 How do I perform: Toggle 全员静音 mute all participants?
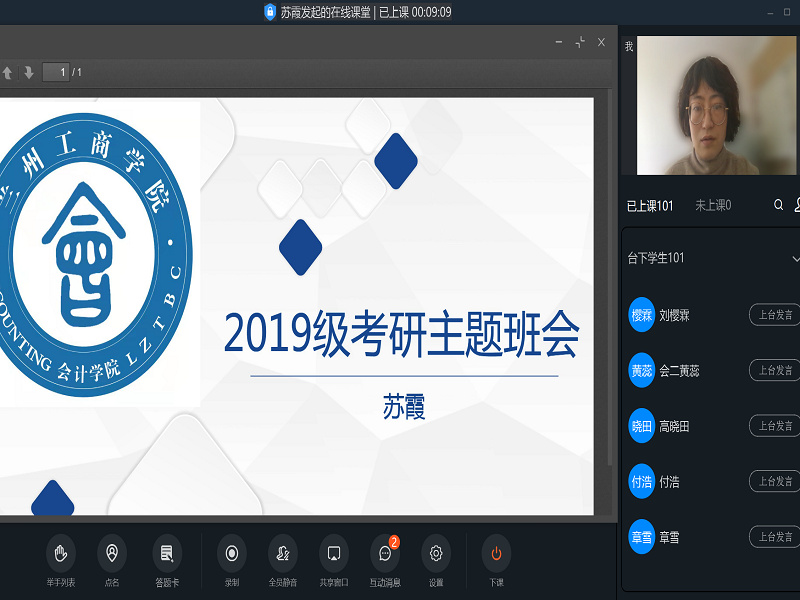click(x=283, y=553)
